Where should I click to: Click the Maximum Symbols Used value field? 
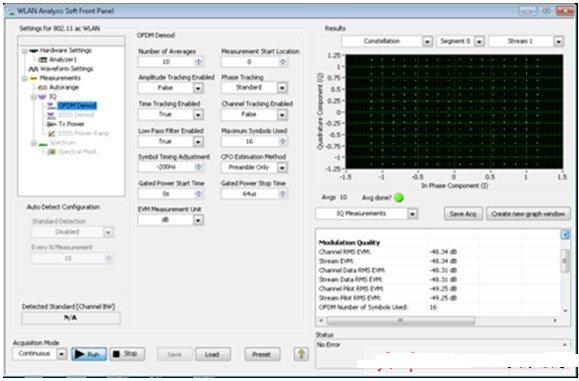250,141
